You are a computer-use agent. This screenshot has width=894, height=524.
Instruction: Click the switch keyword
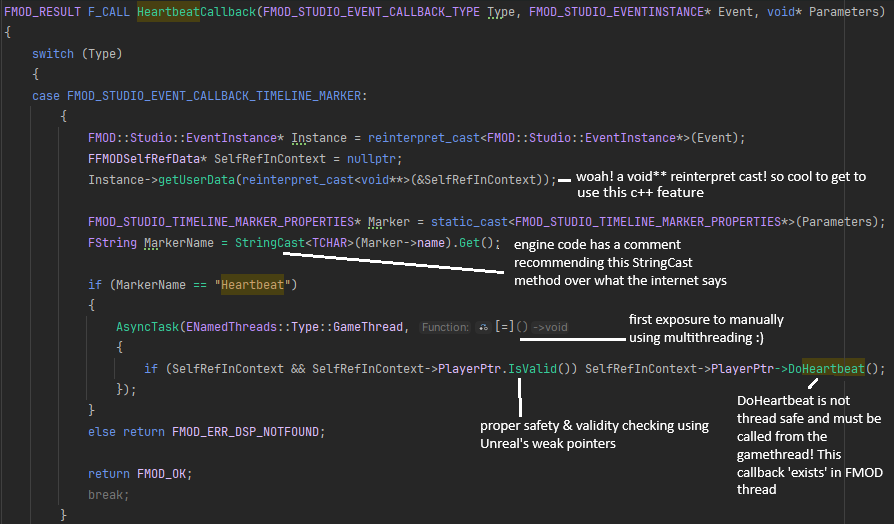point(53,54)
